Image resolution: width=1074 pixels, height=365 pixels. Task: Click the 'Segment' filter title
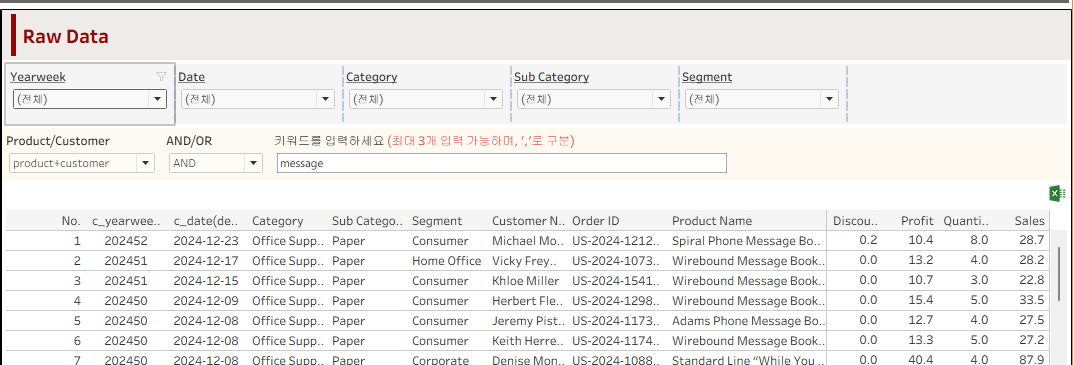707,77
